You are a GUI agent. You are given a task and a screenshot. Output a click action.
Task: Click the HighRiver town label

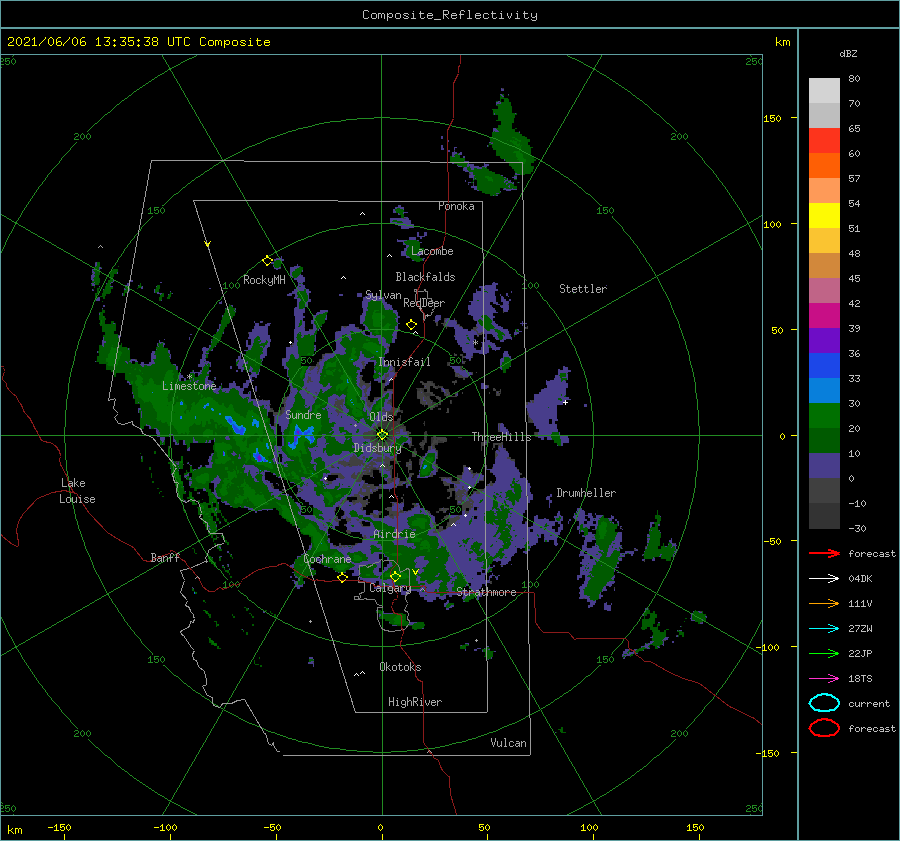tap(415, 702)
